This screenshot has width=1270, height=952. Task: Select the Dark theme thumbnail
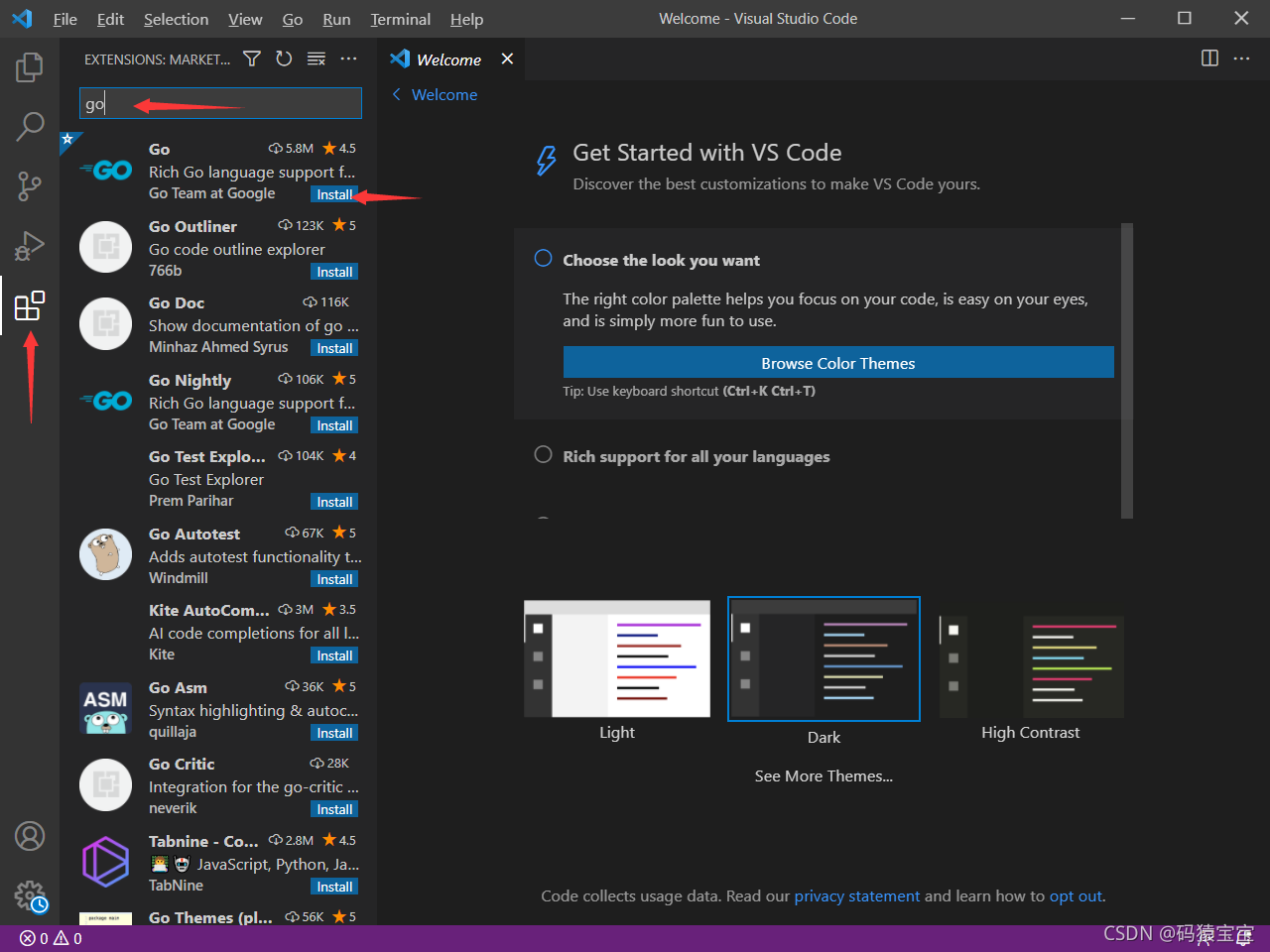(x=824, y=658)
